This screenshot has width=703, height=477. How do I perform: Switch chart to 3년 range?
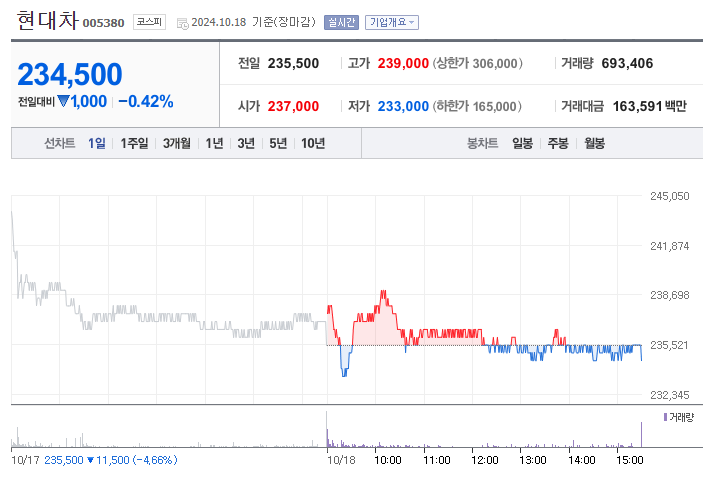(246, 143)
